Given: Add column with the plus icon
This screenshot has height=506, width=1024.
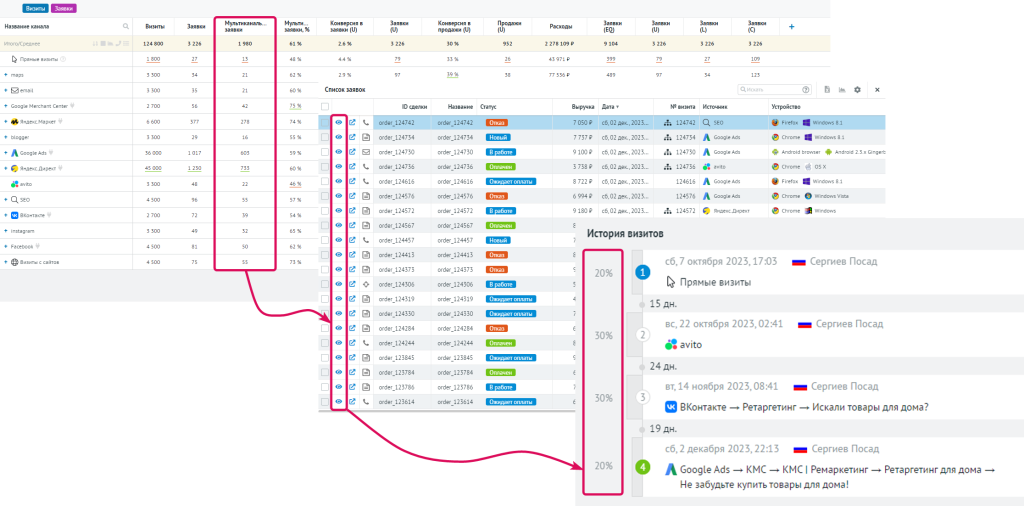Looking at the screenshot, I should coord(792,27).
